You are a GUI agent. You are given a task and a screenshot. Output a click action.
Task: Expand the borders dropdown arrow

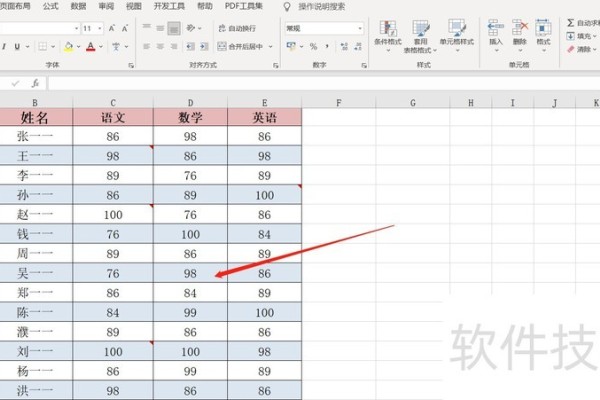pos(53,47)
